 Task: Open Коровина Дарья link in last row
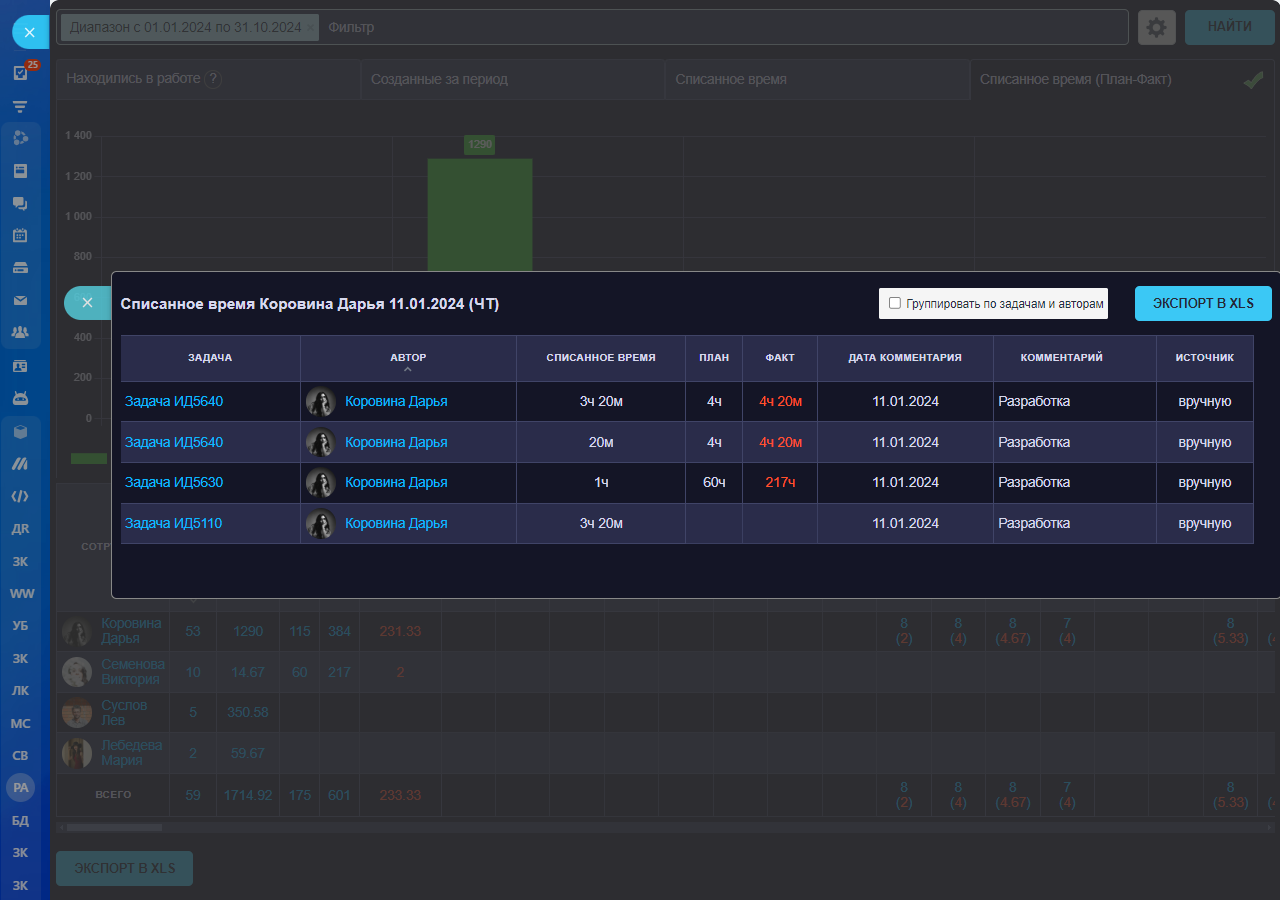pyautogui.click(x=396, y=523)
